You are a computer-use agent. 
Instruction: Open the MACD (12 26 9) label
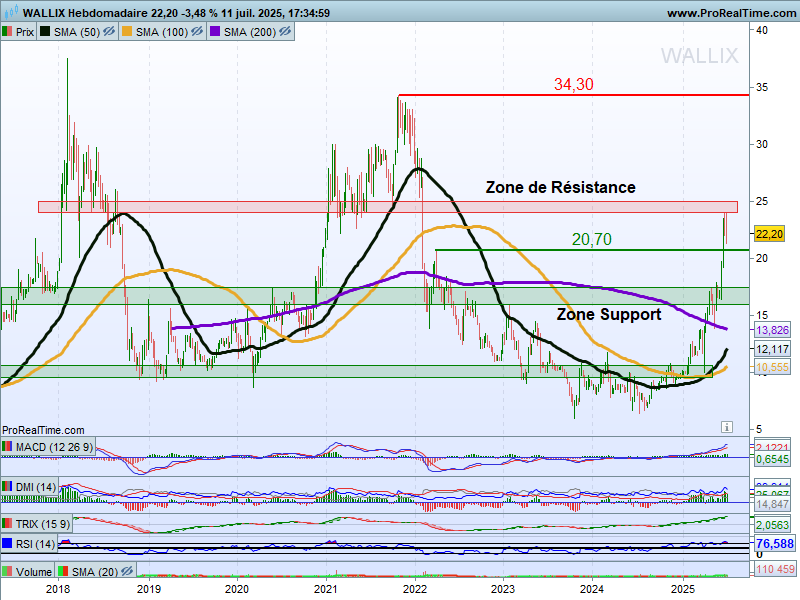54,447
